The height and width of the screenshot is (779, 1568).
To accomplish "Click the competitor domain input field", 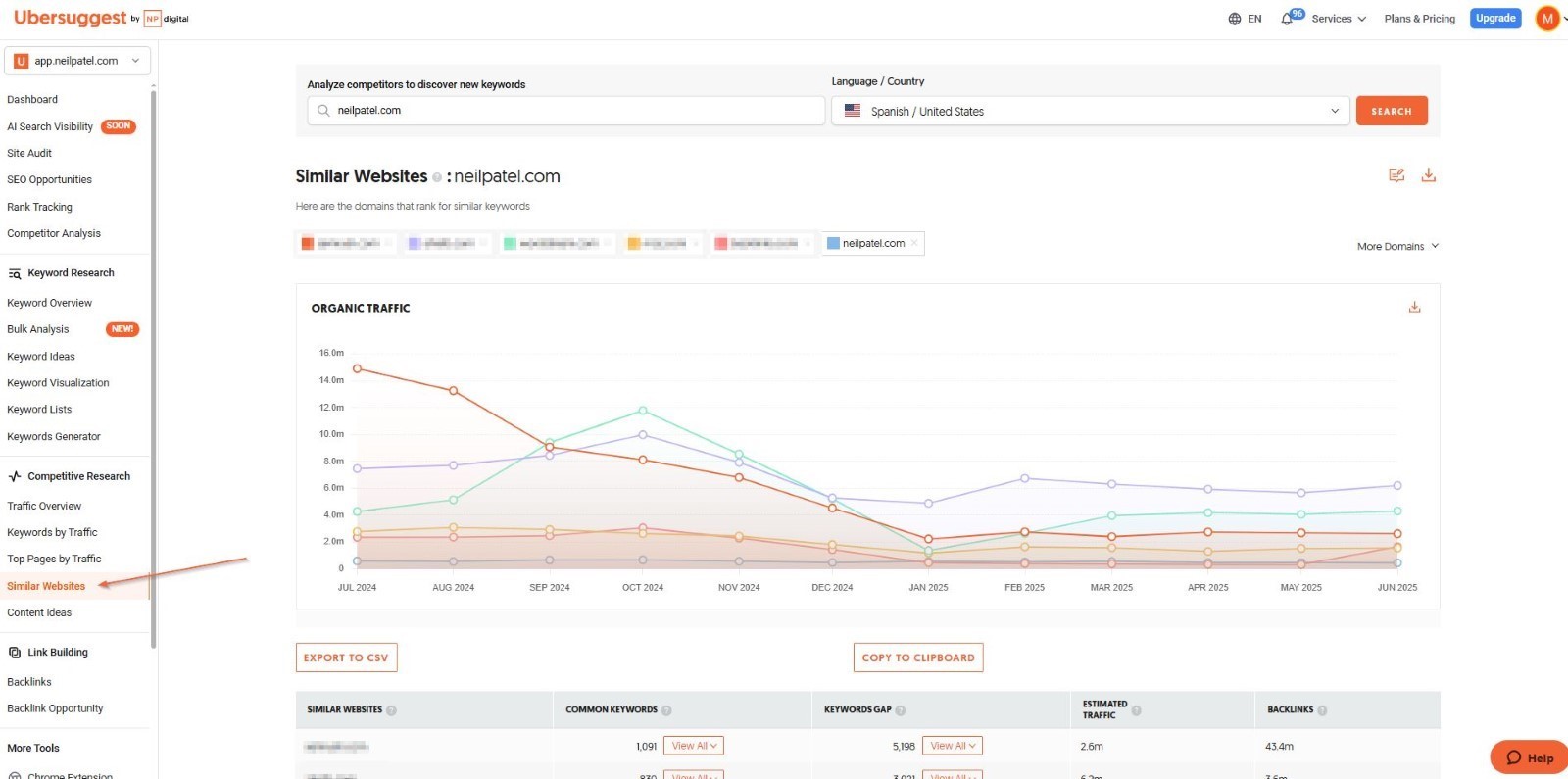I will click(x=566, y=111).
